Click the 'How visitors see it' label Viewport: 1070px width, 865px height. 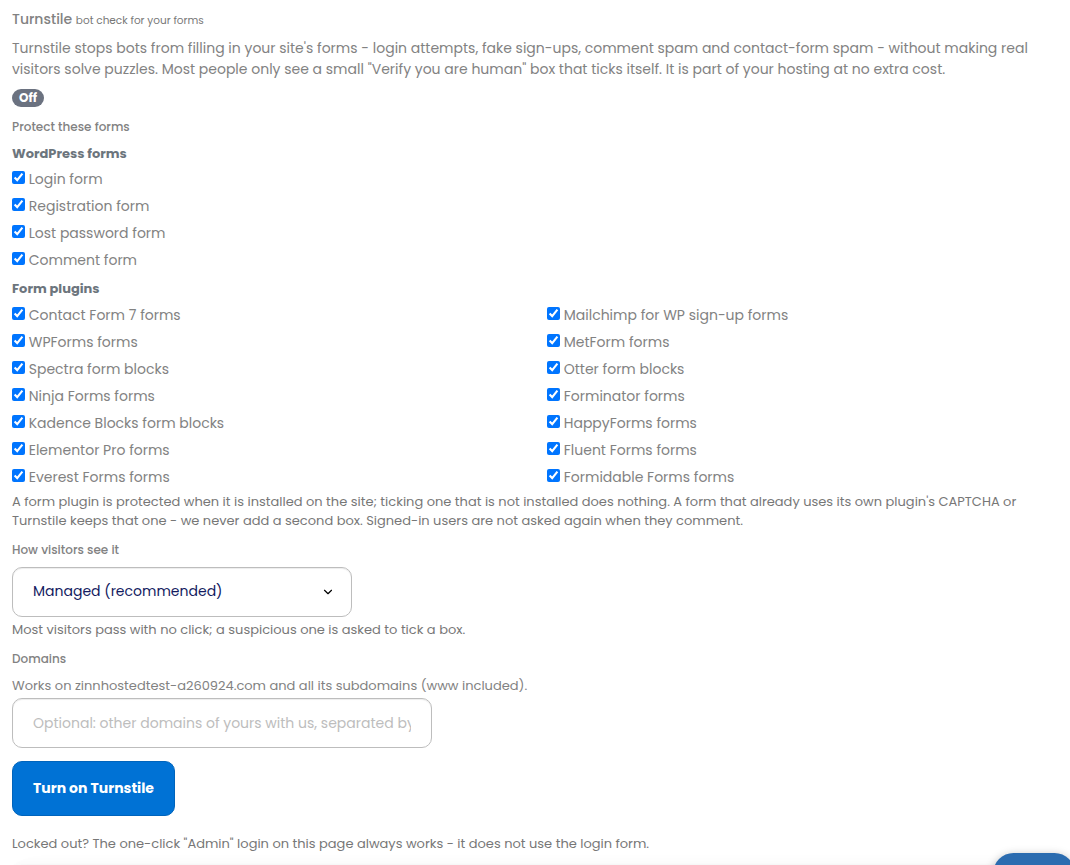click(x=66, y=550)
